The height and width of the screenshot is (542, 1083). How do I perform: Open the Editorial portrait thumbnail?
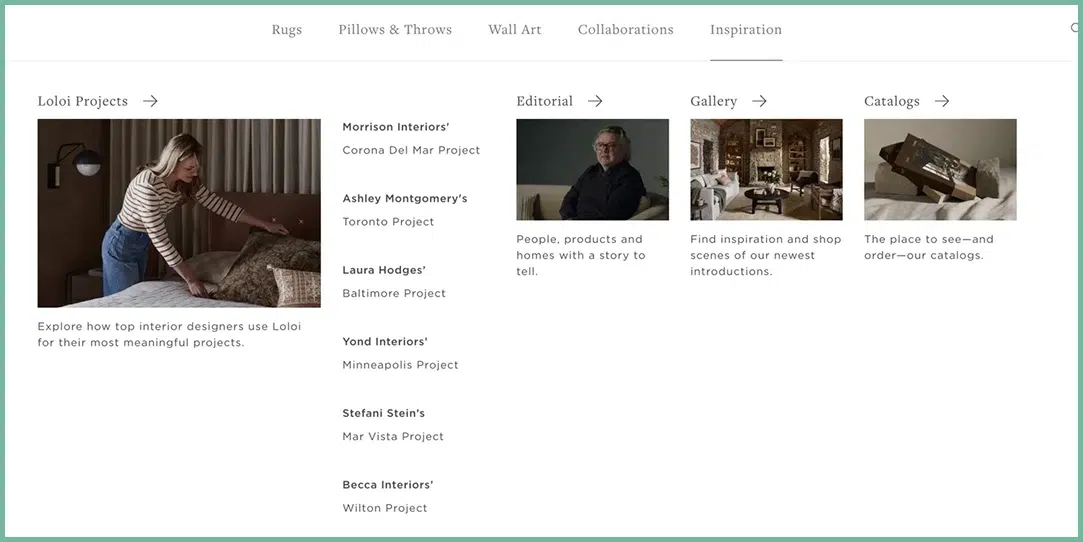pos(592,170)
